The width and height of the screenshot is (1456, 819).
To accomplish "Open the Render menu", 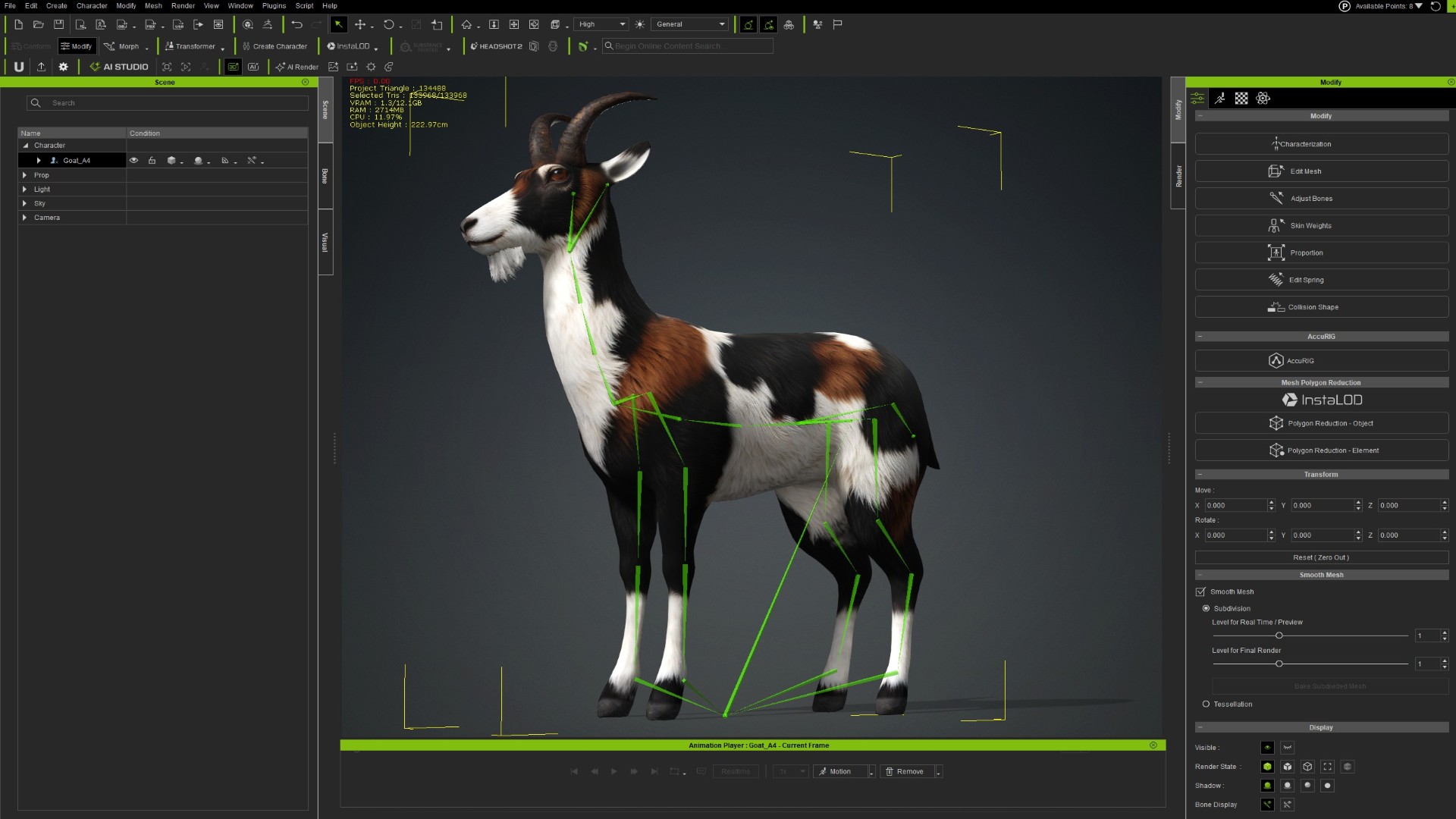I will (183, 5).
